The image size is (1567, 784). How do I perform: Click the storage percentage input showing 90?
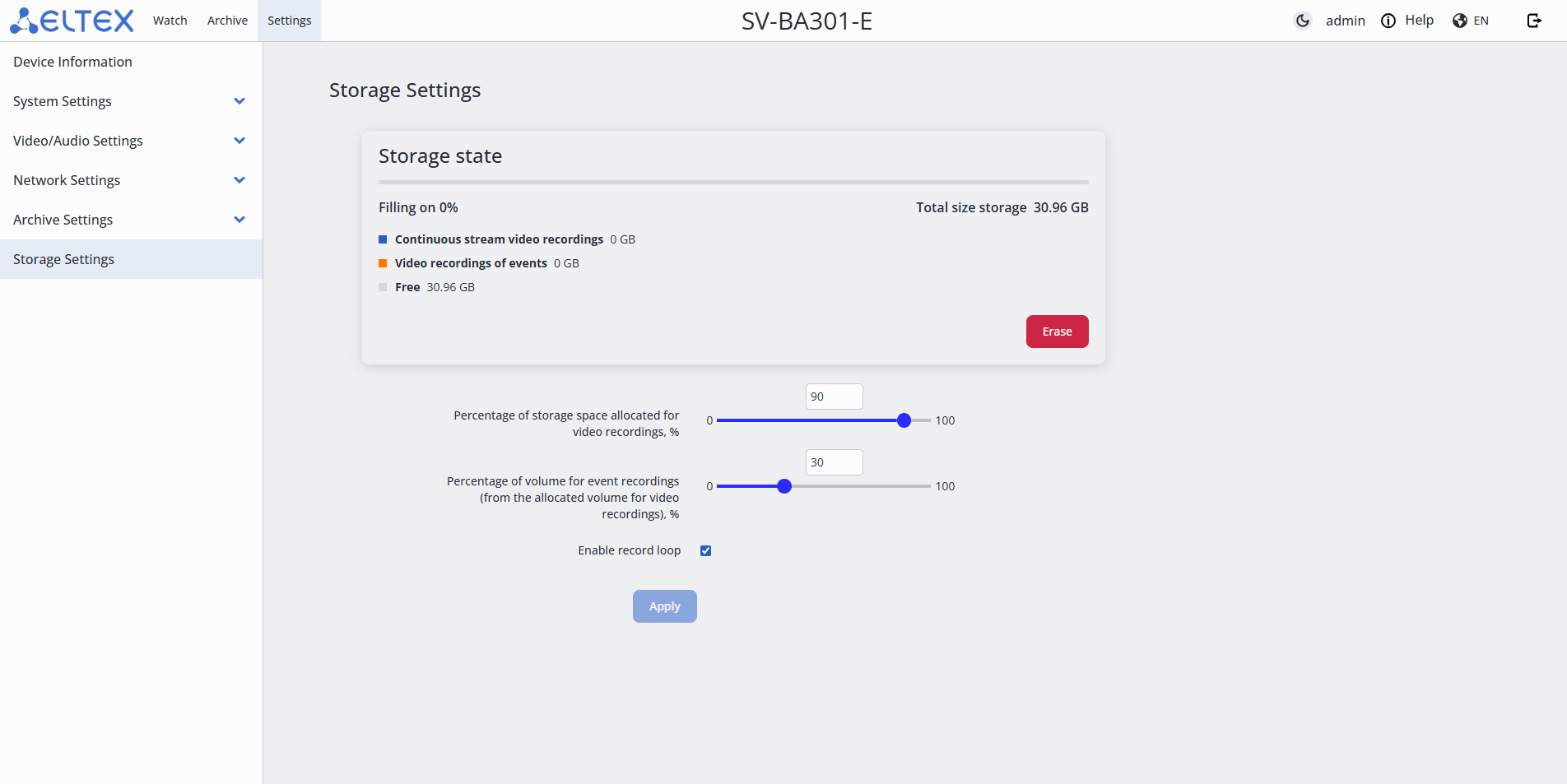point(834,397)
